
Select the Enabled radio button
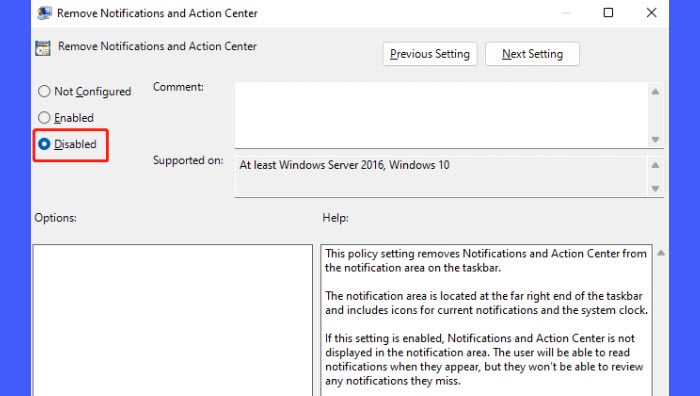point(44,118)
